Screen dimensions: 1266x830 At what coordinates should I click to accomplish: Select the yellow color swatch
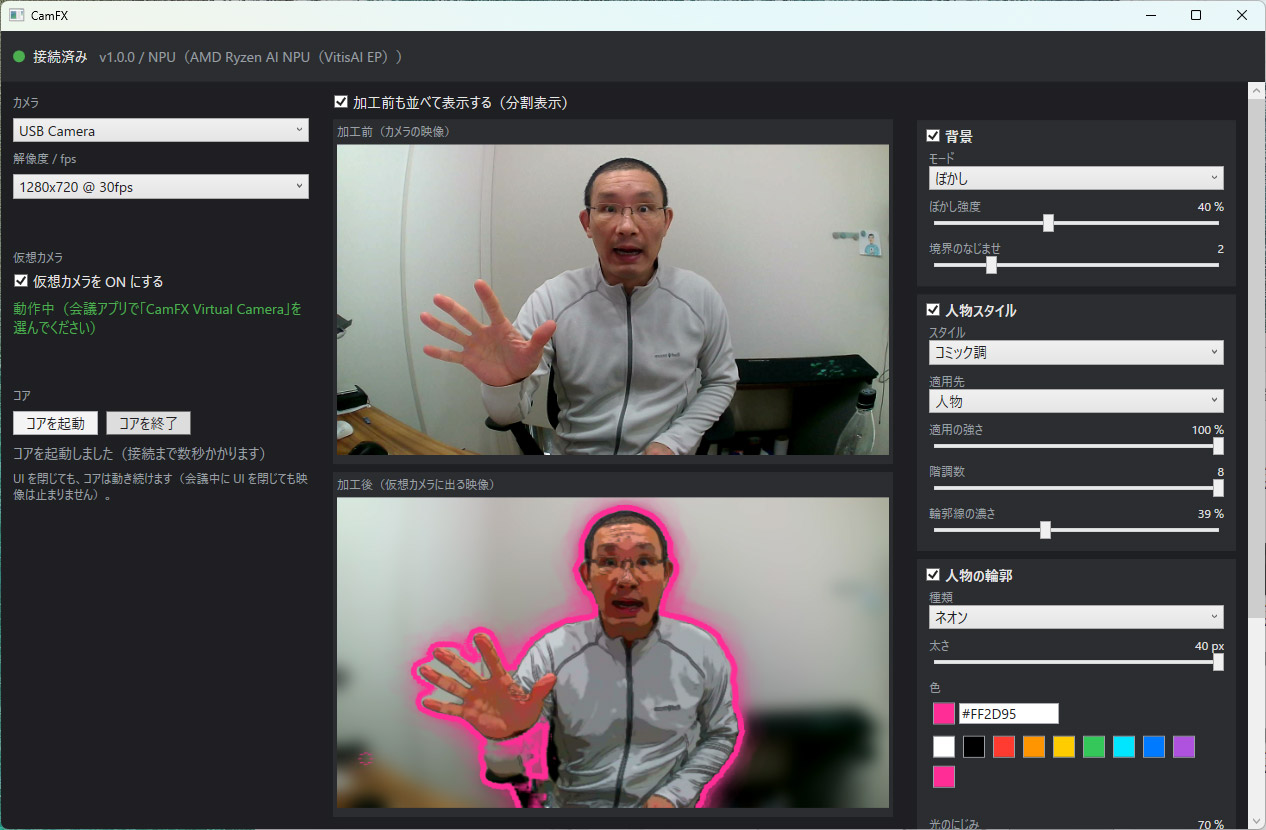click(1064, 747)
